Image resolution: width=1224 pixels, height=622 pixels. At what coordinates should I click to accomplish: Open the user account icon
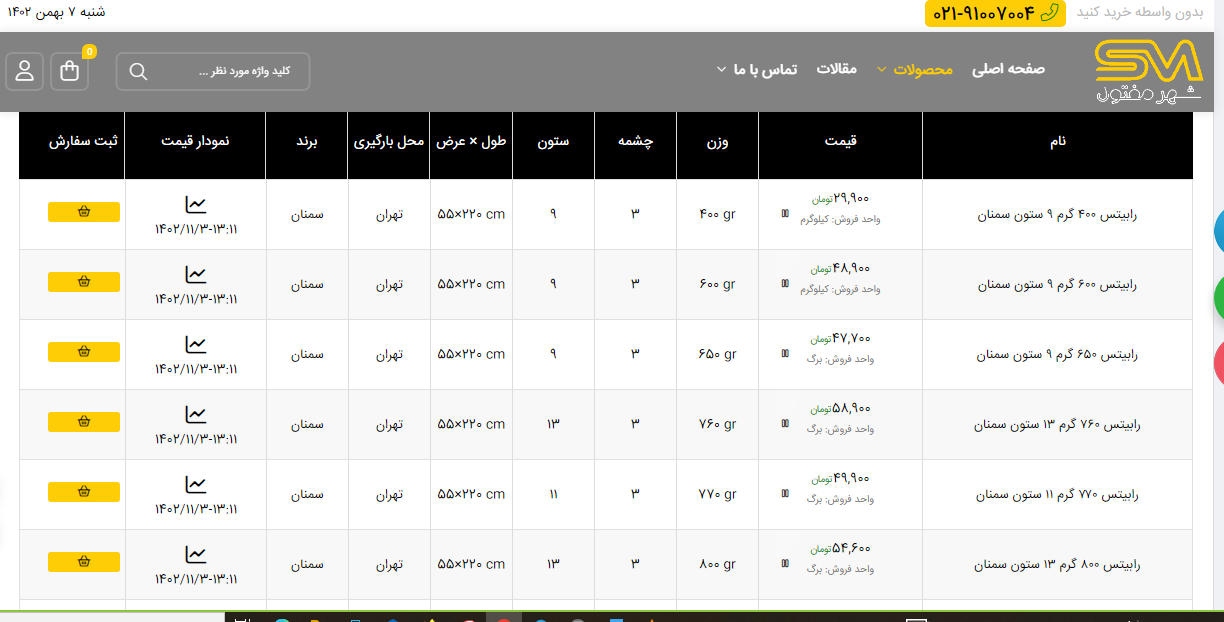24,71
